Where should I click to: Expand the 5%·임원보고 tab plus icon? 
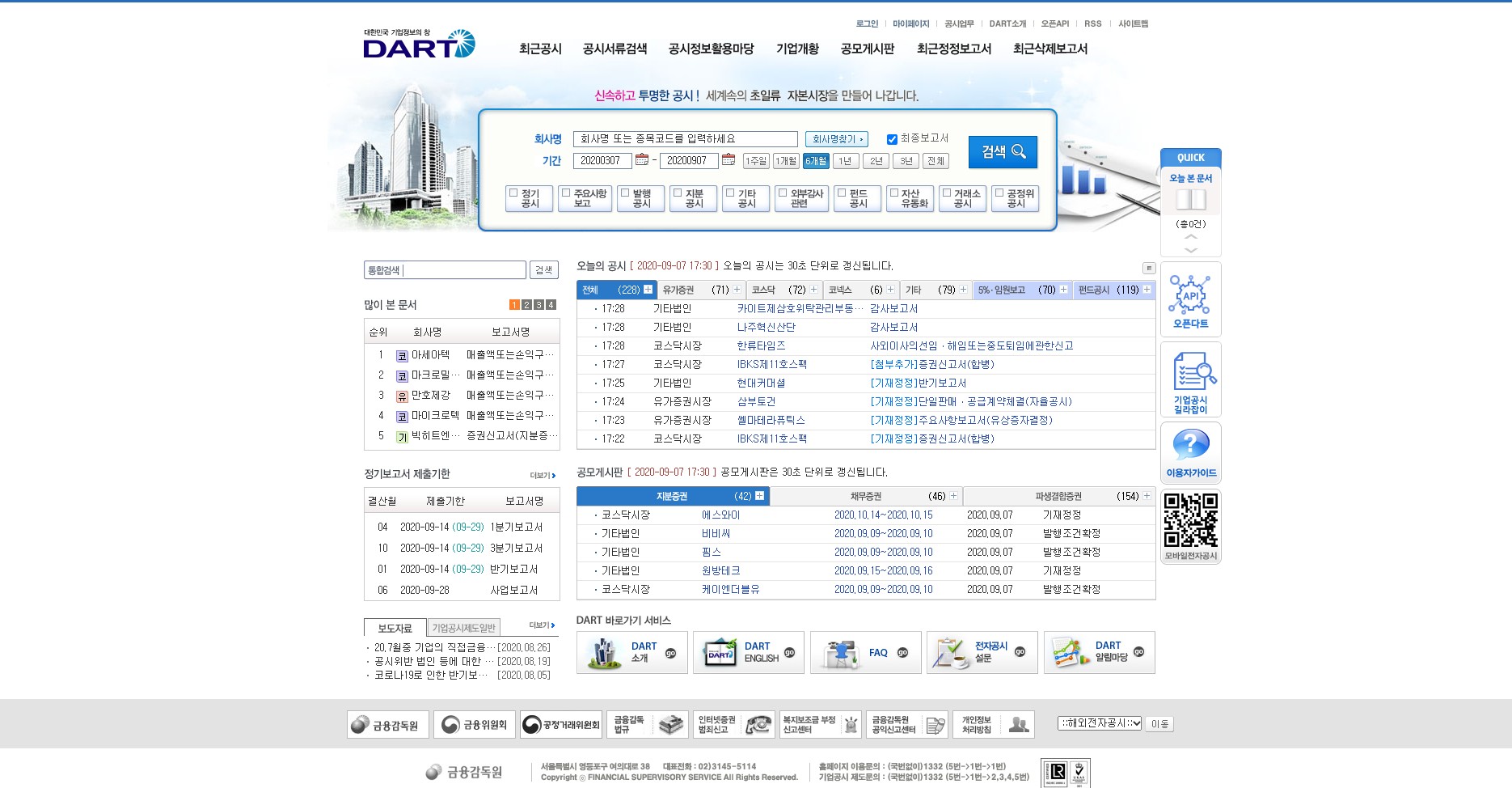coord(1063,290)
